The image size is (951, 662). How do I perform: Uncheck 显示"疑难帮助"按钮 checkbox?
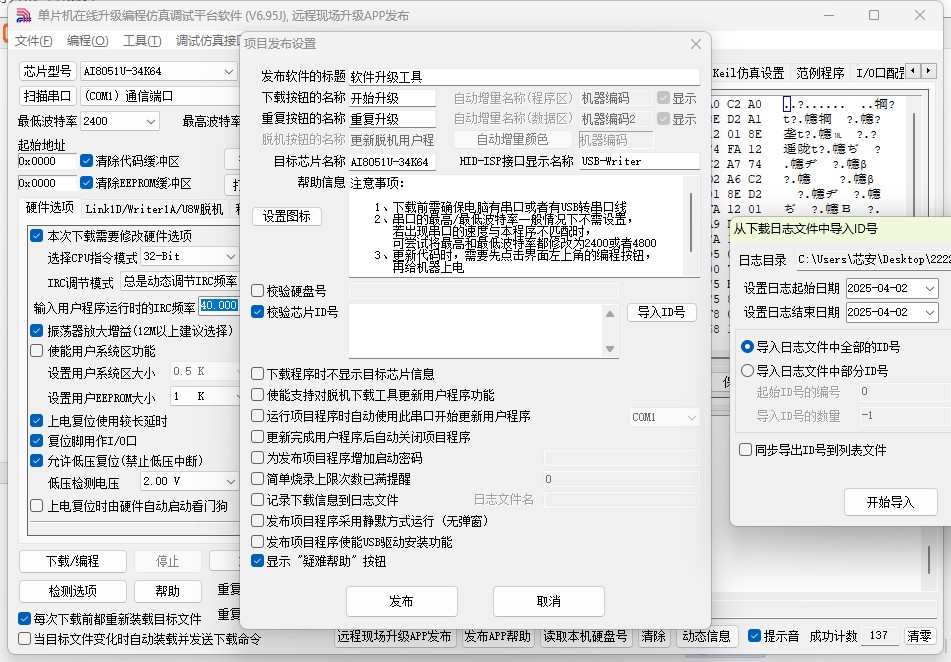point(258,561)
